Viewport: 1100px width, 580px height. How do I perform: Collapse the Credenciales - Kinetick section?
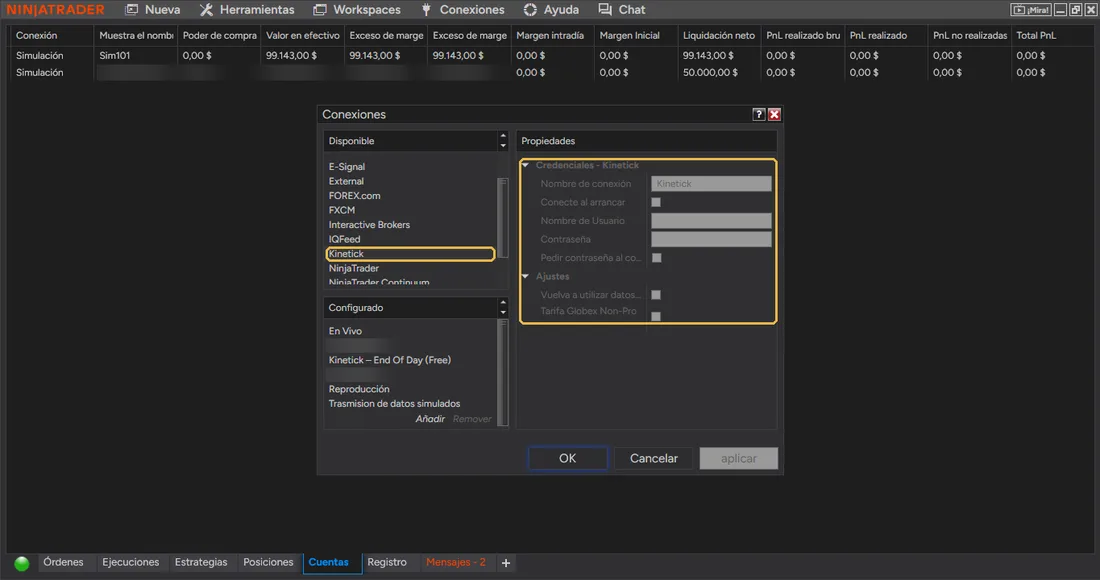[525, 166]
